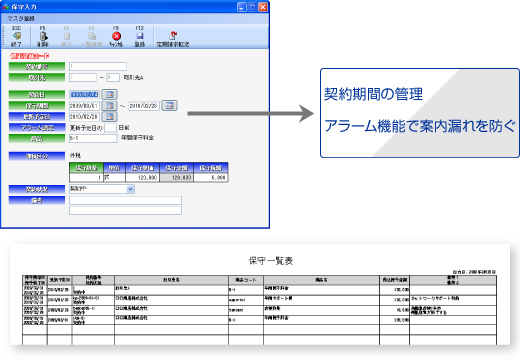Click the 更新予定日 date field

[84, 117]
